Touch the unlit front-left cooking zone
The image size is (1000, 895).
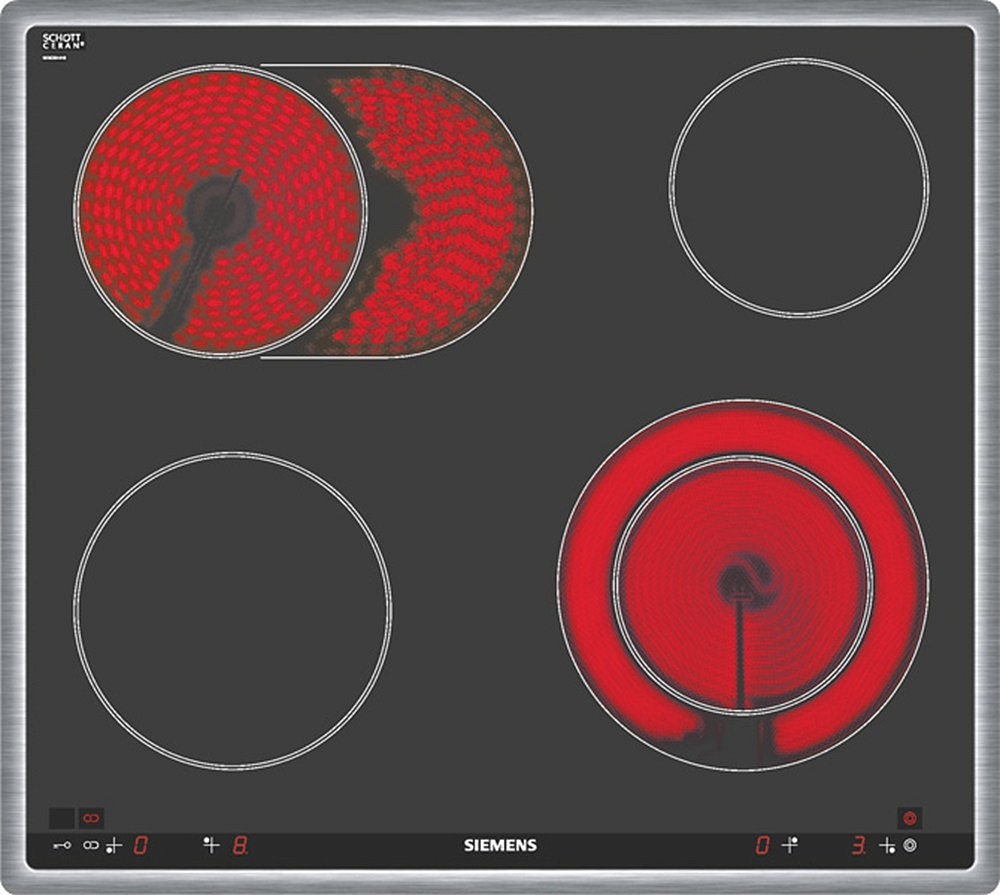(232, 610)
